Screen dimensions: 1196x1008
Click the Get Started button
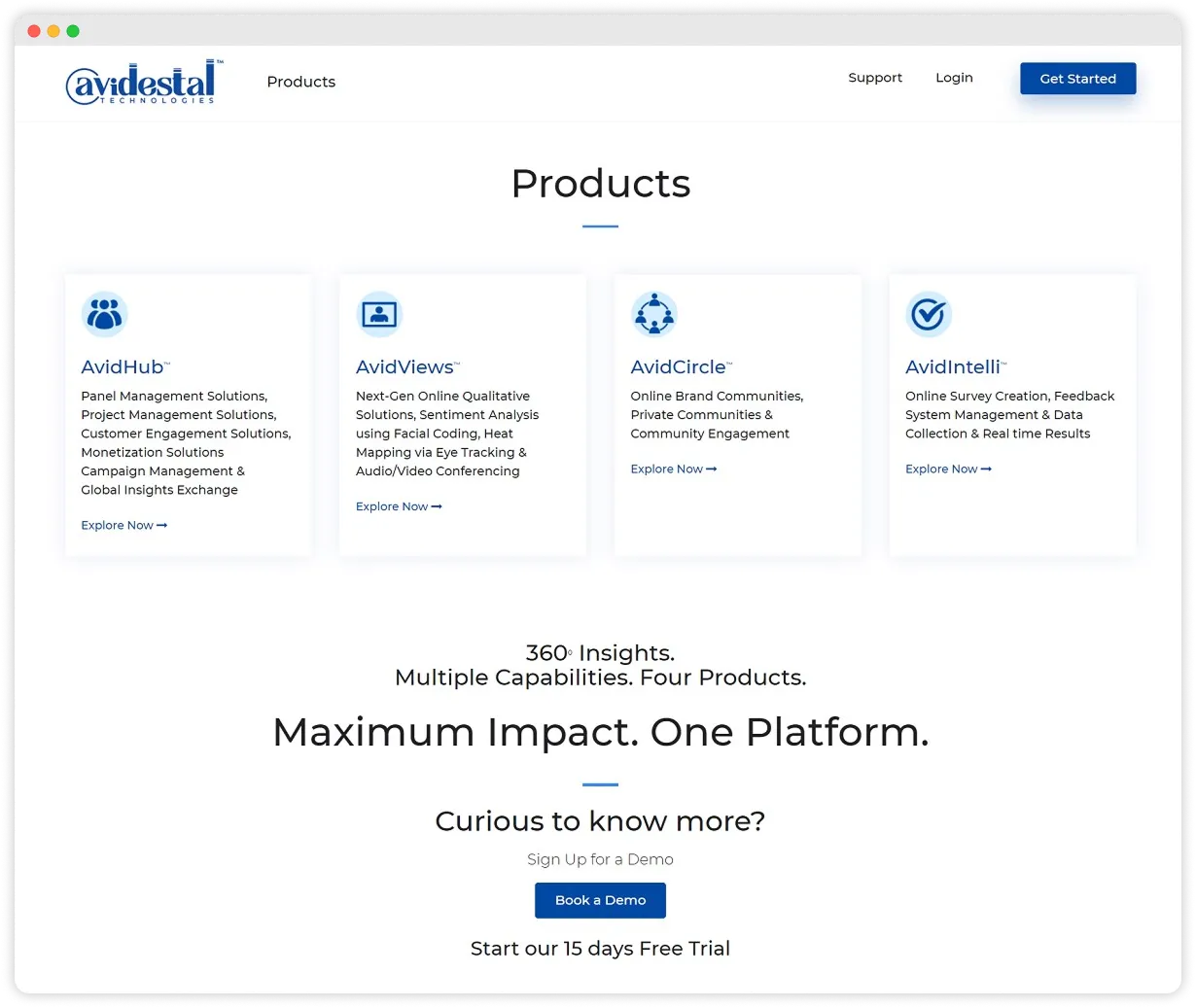(x=1077, y=79)
